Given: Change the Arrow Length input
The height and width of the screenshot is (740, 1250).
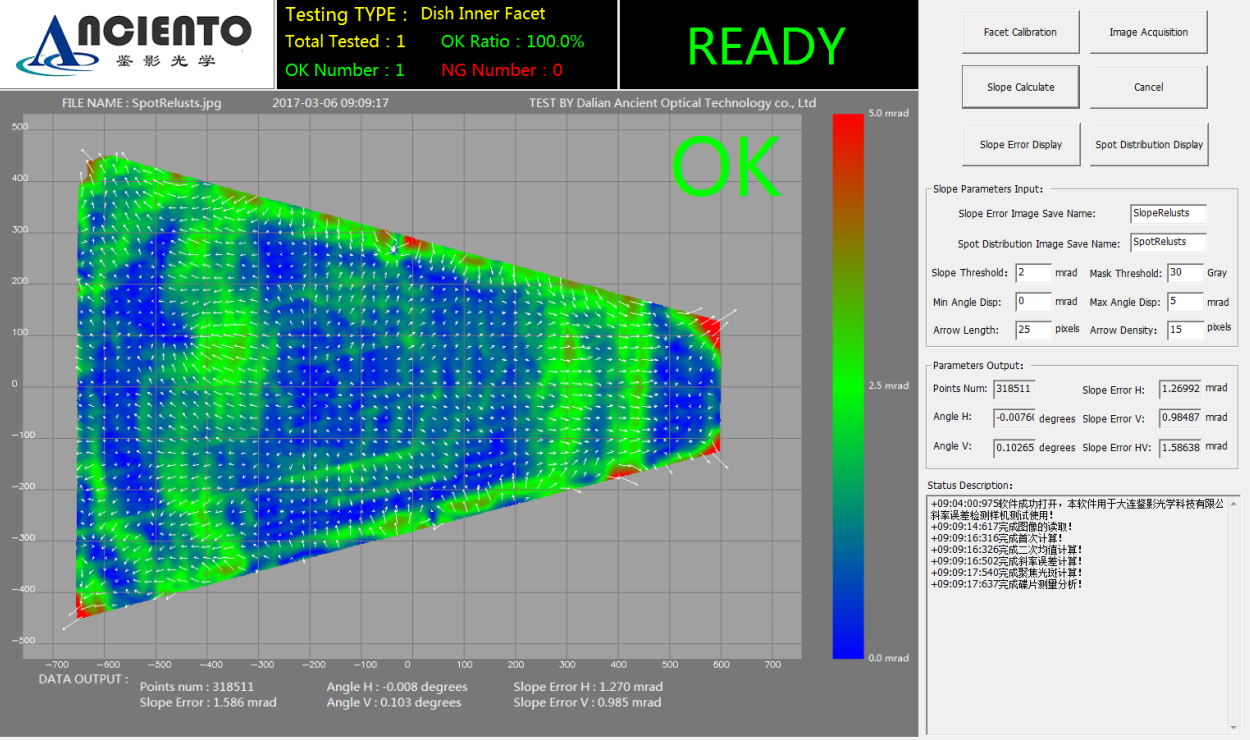Looking at the screenshot, I should pyautogui.click(x=1033, y=330).
